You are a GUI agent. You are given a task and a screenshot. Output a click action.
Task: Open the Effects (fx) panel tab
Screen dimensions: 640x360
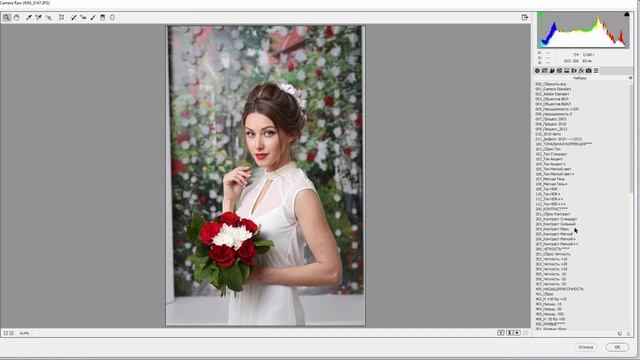pyautogui.click(x=581, y=71)
